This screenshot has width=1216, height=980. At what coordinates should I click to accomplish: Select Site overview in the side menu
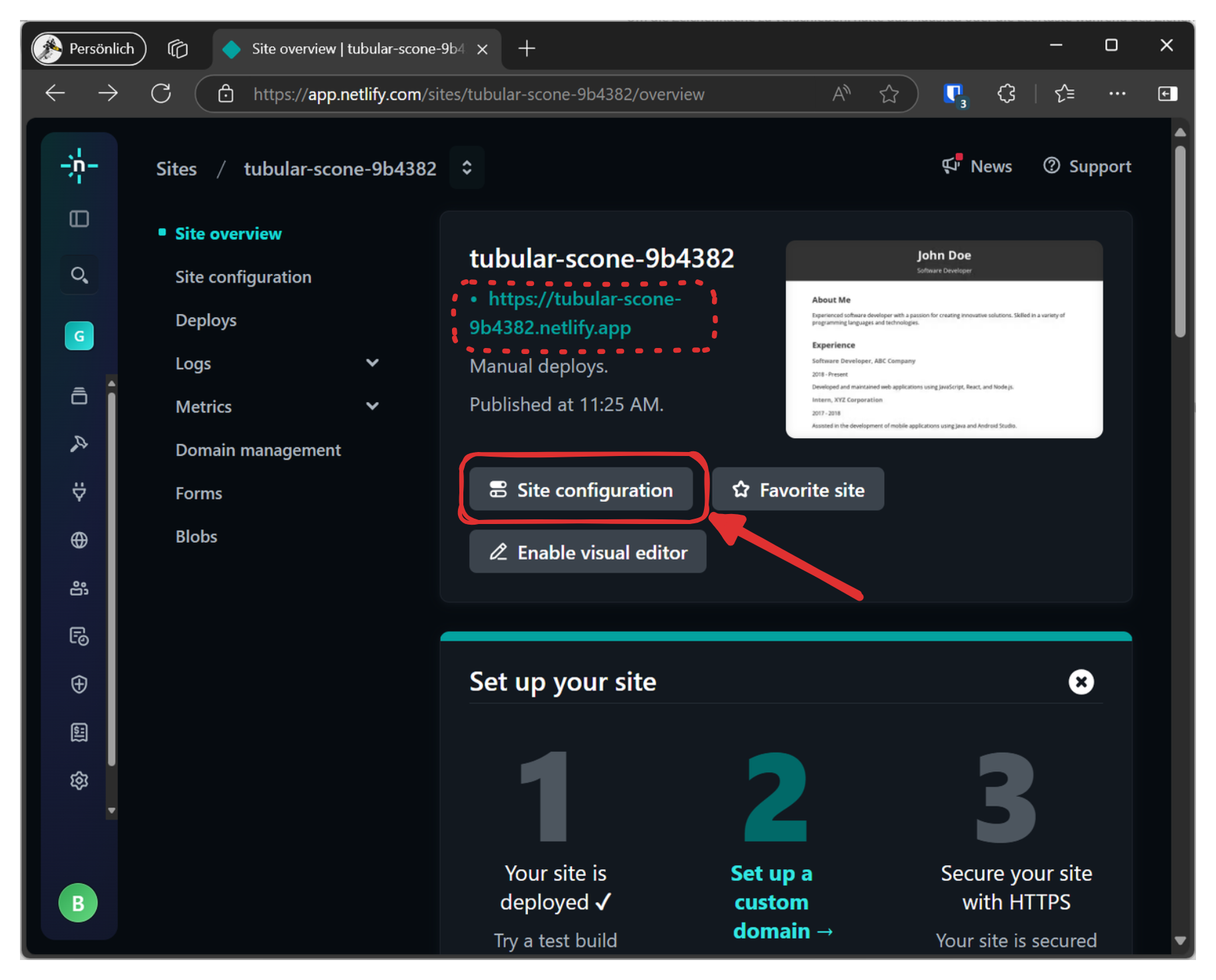tap(228, 234)
